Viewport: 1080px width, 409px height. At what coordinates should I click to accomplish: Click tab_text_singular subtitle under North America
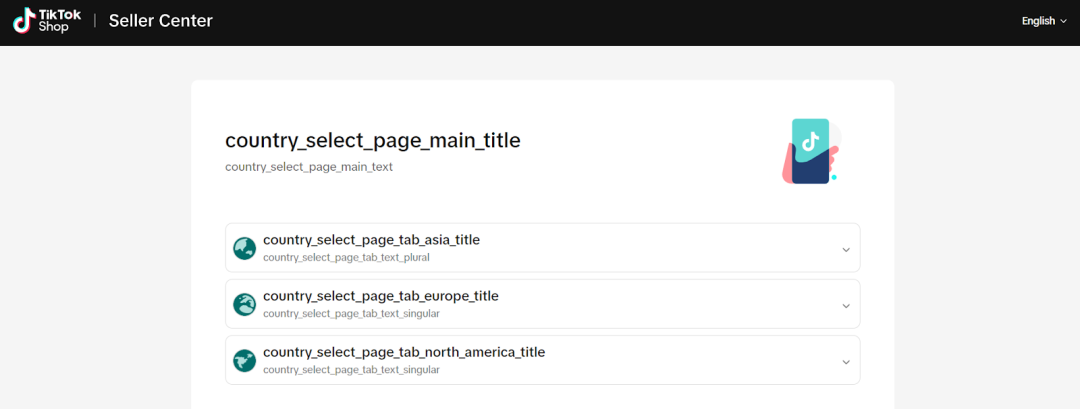coord(351,370)
